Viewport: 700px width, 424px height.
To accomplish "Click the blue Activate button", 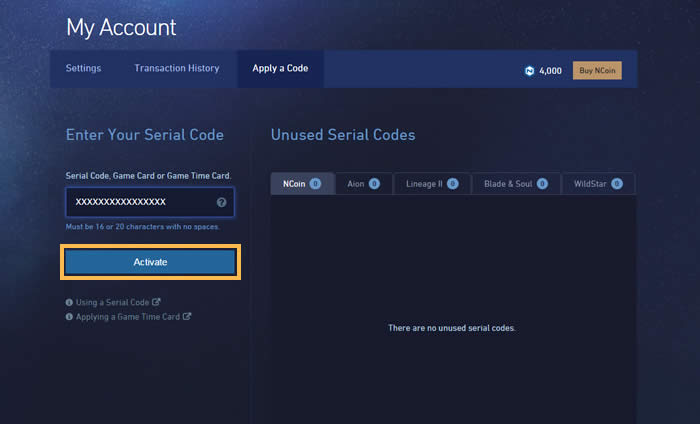I will [x=150, y=262].
